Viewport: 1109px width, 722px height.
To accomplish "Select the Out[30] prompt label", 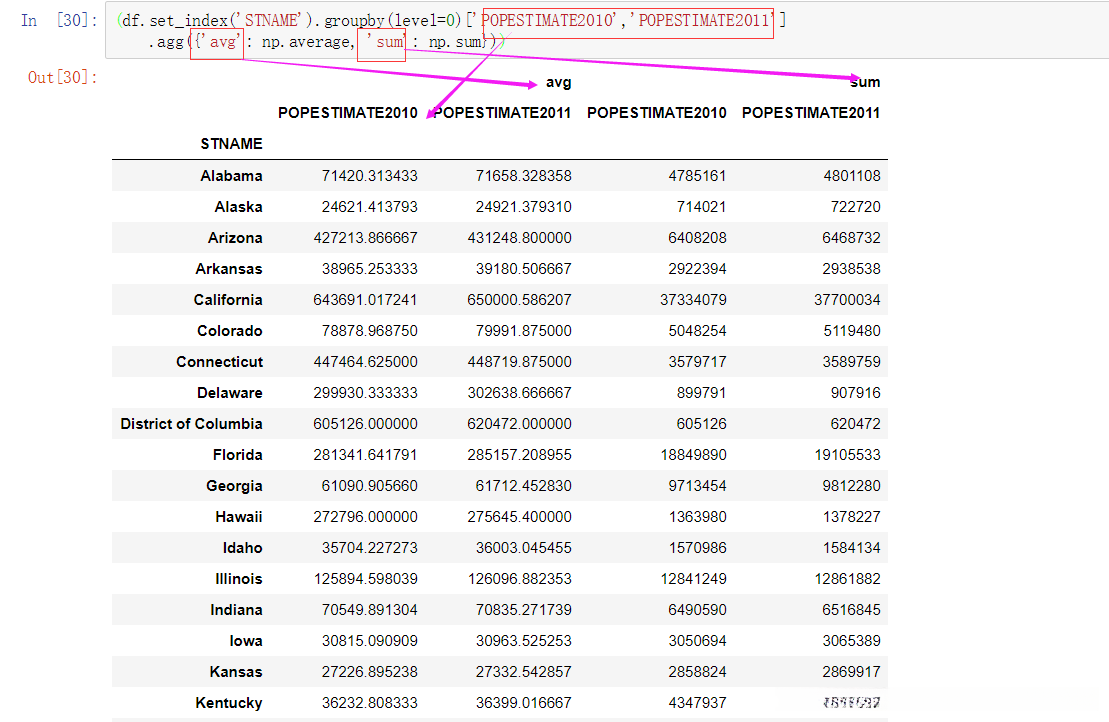I will (62, 77).
